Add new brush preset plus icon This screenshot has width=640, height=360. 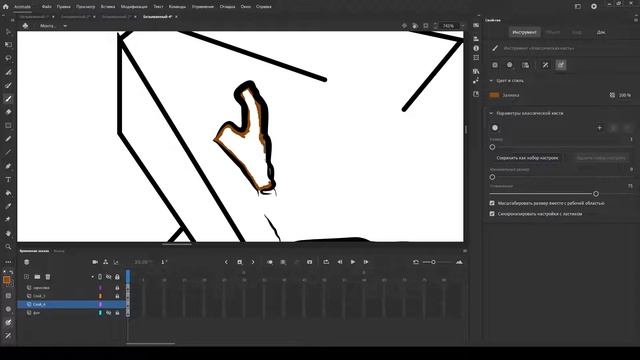pyautogui.click(x=600, y=128)
